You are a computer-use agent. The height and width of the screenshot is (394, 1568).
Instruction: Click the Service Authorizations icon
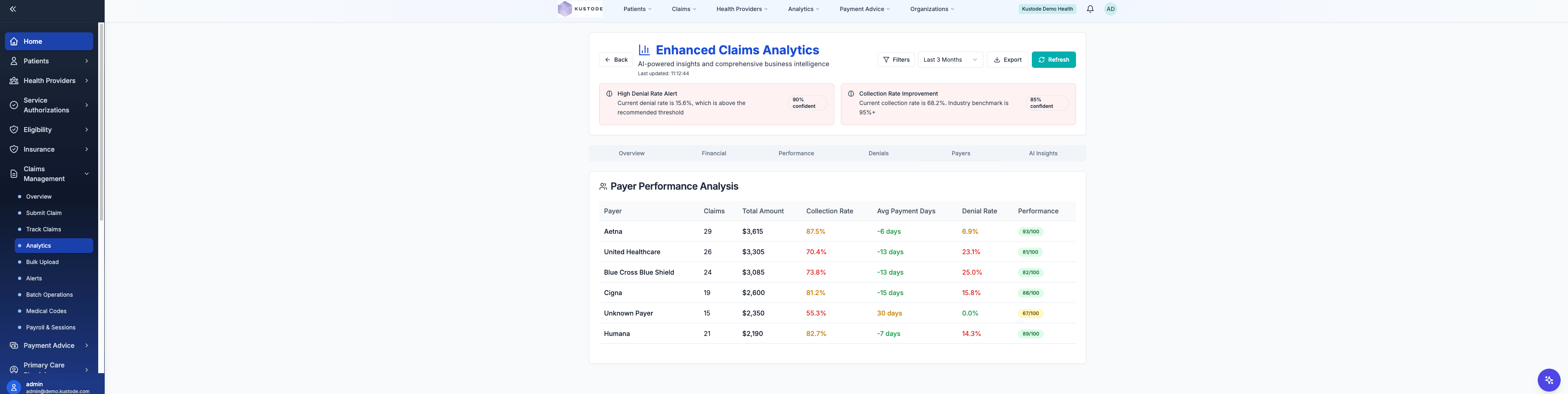[x=13, y=105]
